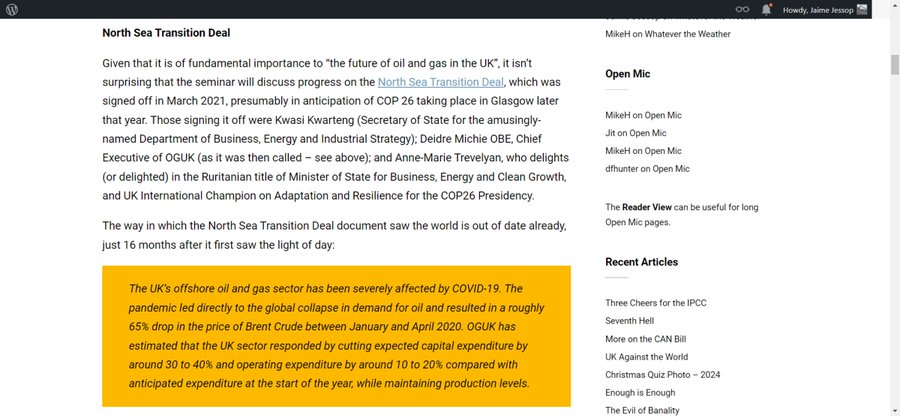The image size is (900, 416).
Task: Open article Three Cheers for the IPCC
Action: point(655,303)
